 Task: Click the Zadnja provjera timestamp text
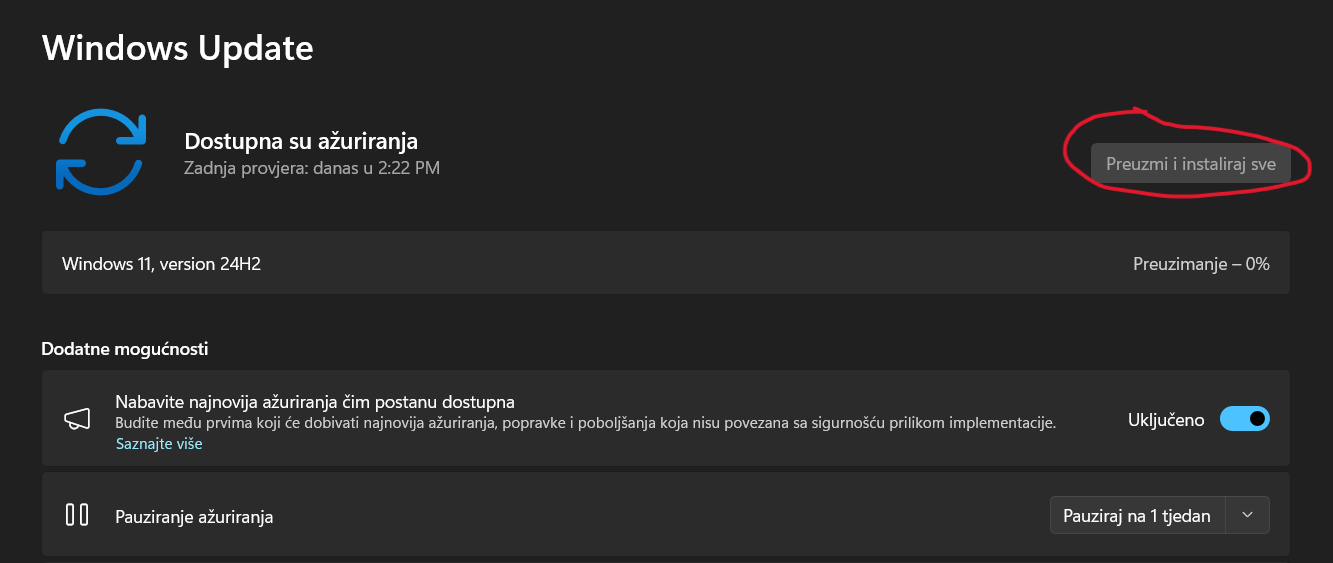[x=312, y=168]
